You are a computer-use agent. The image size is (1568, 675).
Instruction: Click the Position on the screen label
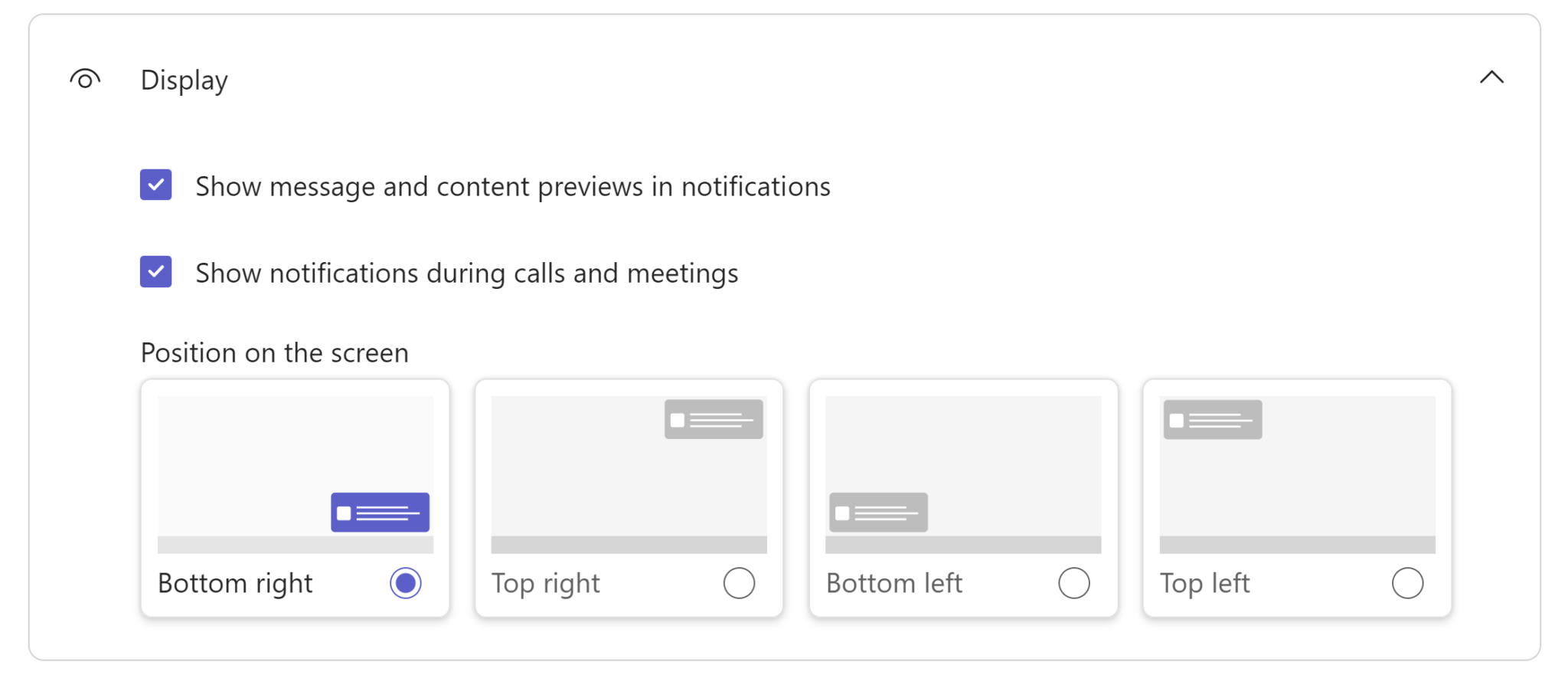pyautogui.click(x=273, y=352)
